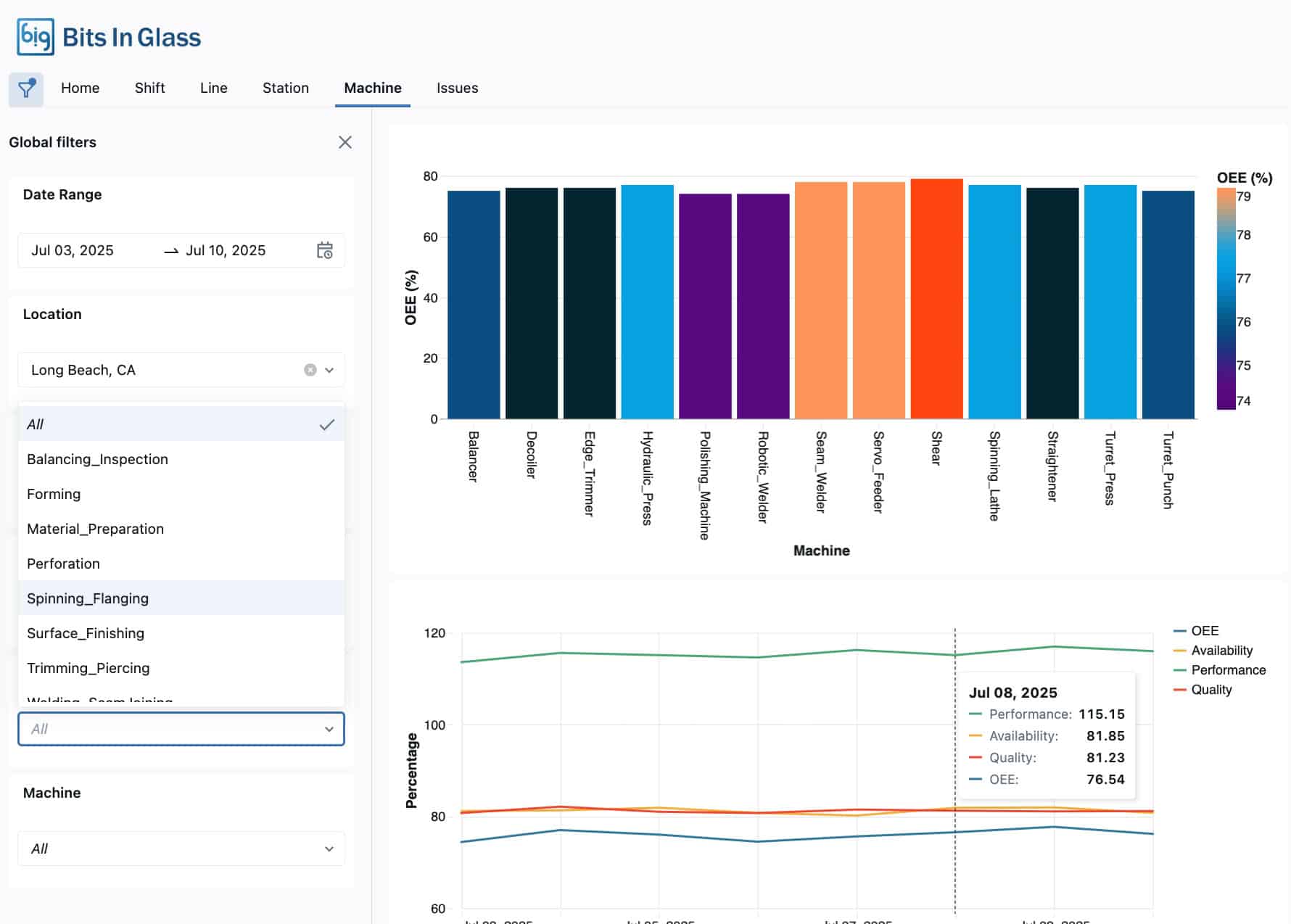Toggle Availability series in chart legend
Viewport: 1291px width, 924px height.
[1221, 651]
